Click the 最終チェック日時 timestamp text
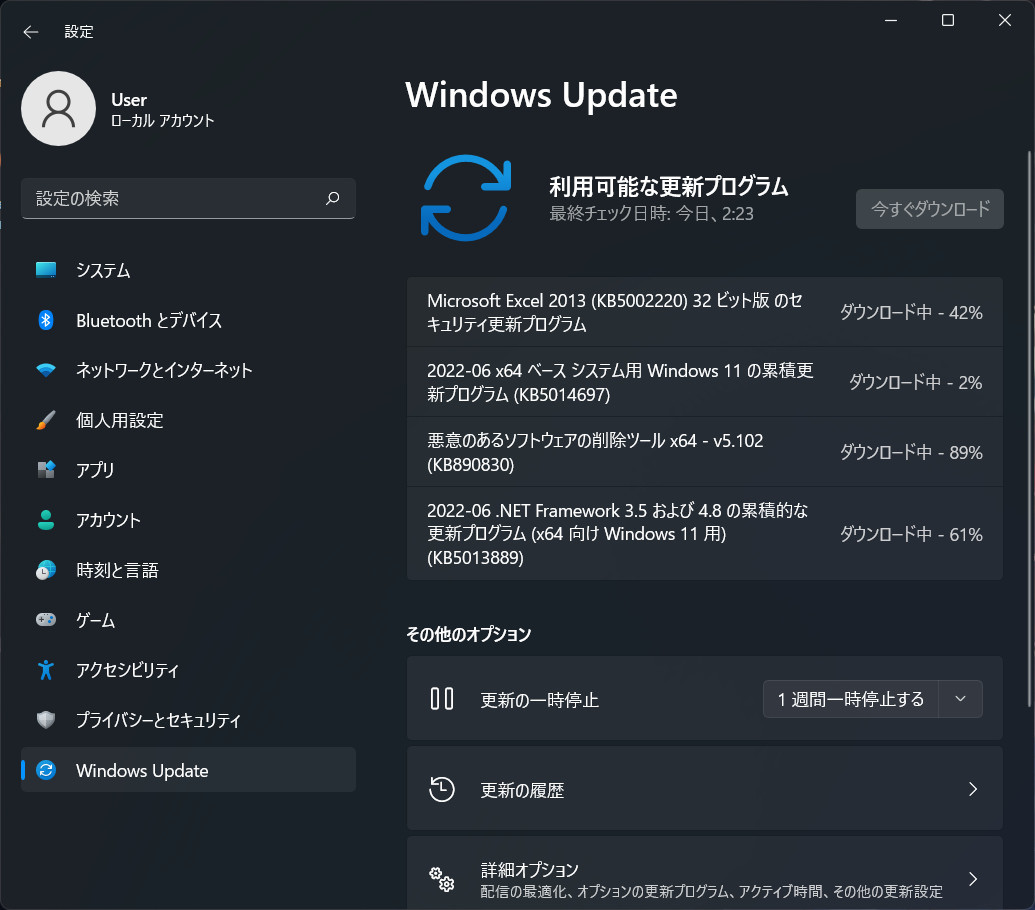1035x910 pixels. tap(651, 214)
